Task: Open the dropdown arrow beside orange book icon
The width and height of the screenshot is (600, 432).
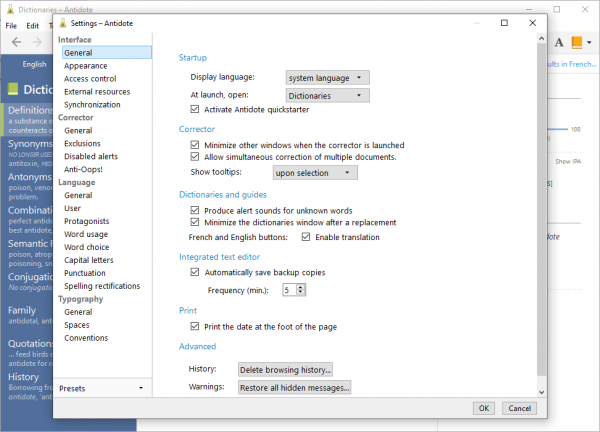Action: (589, 42)
